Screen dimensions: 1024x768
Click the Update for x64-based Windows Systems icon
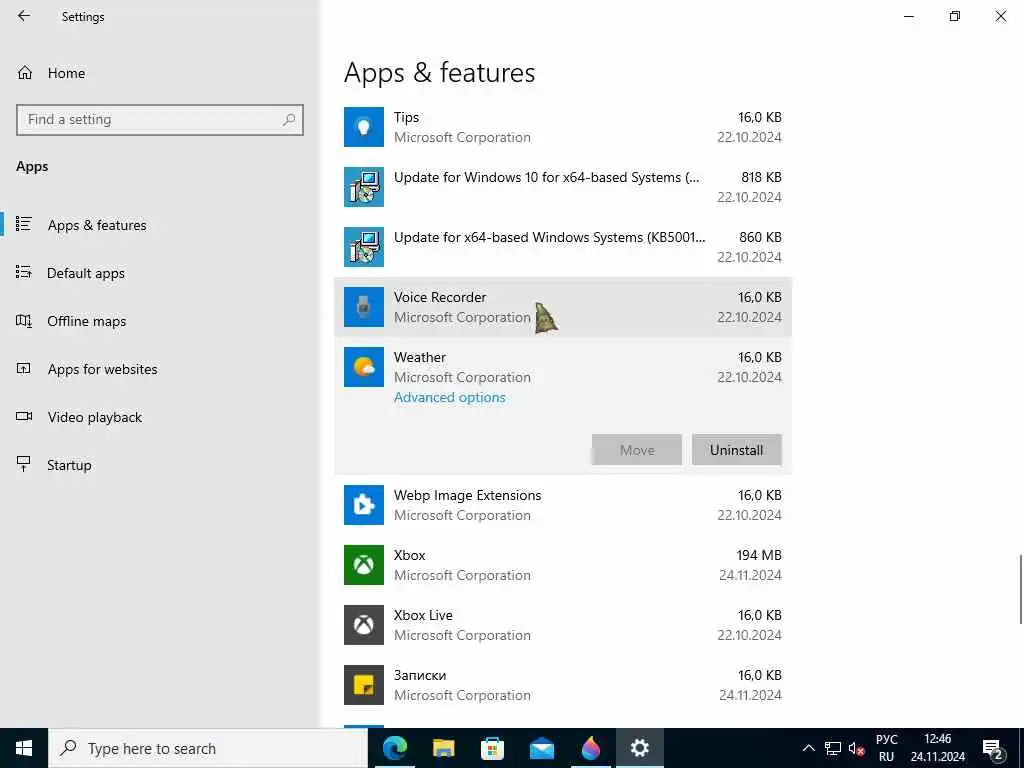pos(364,247)
